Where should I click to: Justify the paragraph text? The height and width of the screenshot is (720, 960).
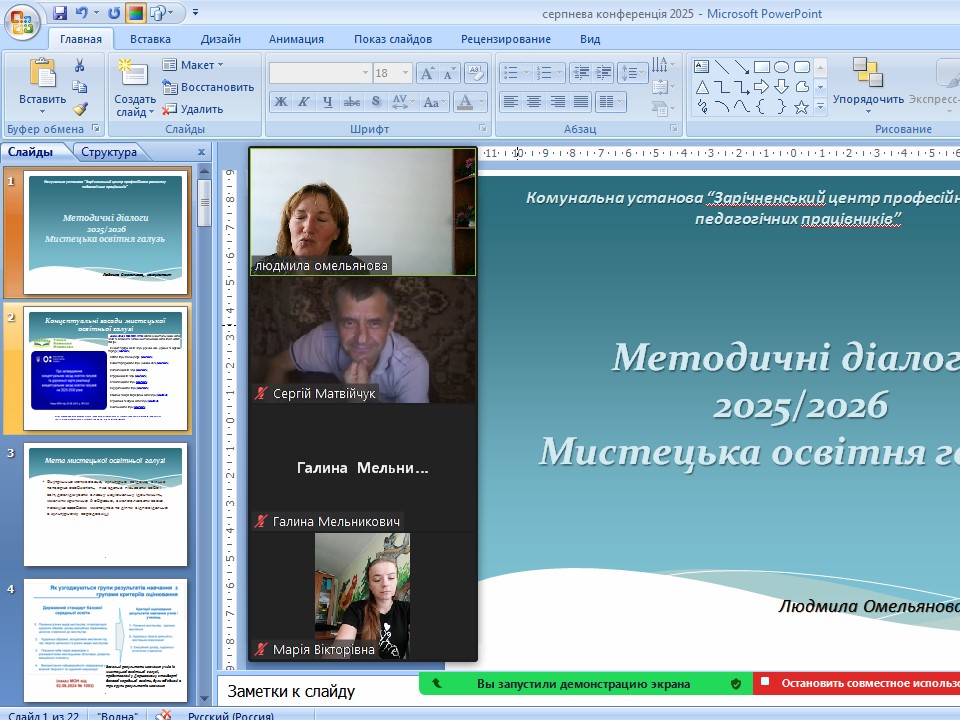[580, 102]
